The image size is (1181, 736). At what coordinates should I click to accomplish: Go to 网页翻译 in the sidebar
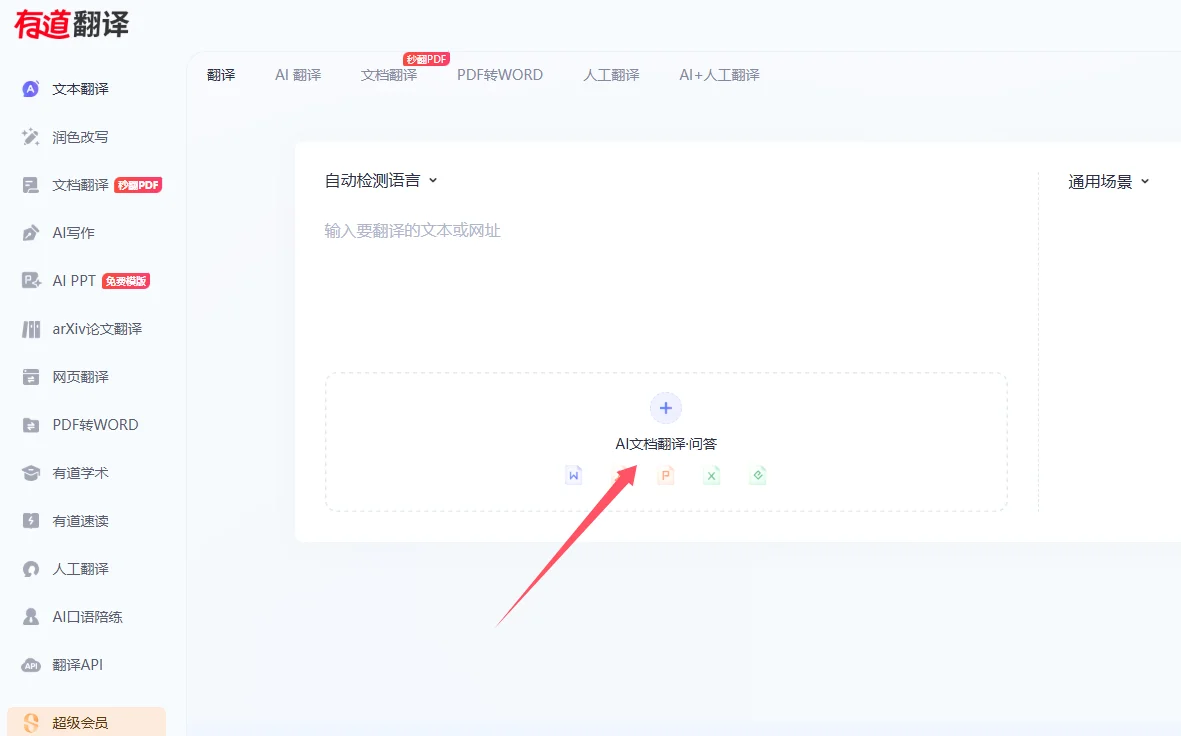[x=80, y=377]
